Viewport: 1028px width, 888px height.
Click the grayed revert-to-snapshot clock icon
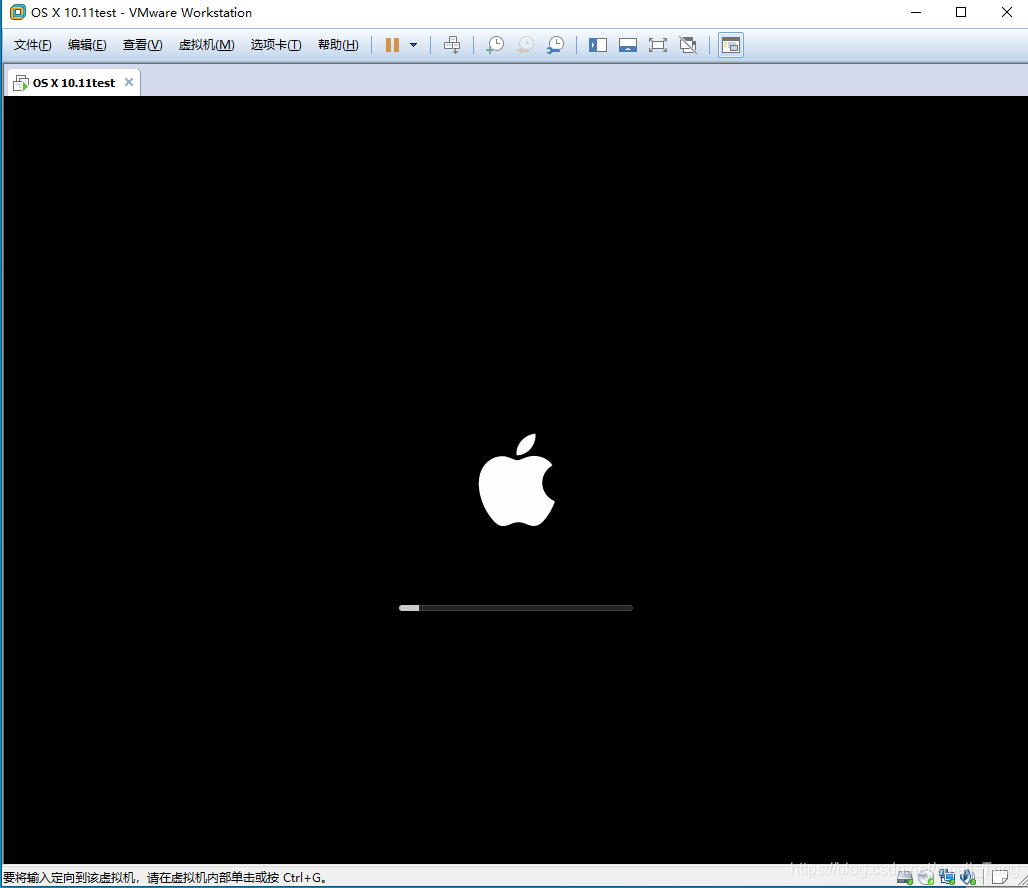pyautogui.click(x=525, y=45)
